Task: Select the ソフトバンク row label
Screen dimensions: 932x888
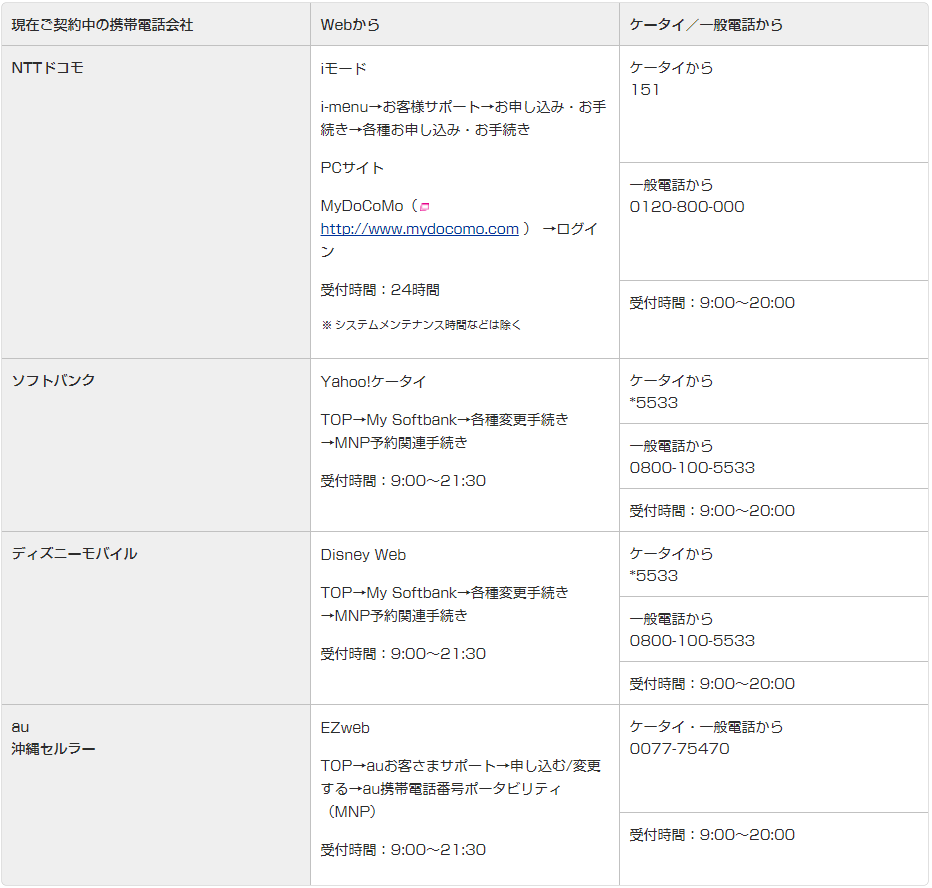Action: [53, 381]
